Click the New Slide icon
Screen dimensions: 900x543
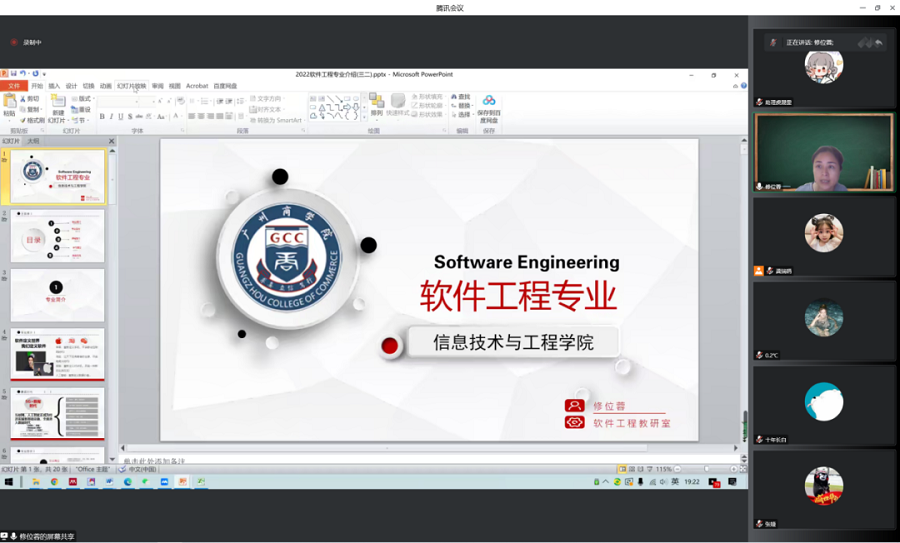point(57,106)
